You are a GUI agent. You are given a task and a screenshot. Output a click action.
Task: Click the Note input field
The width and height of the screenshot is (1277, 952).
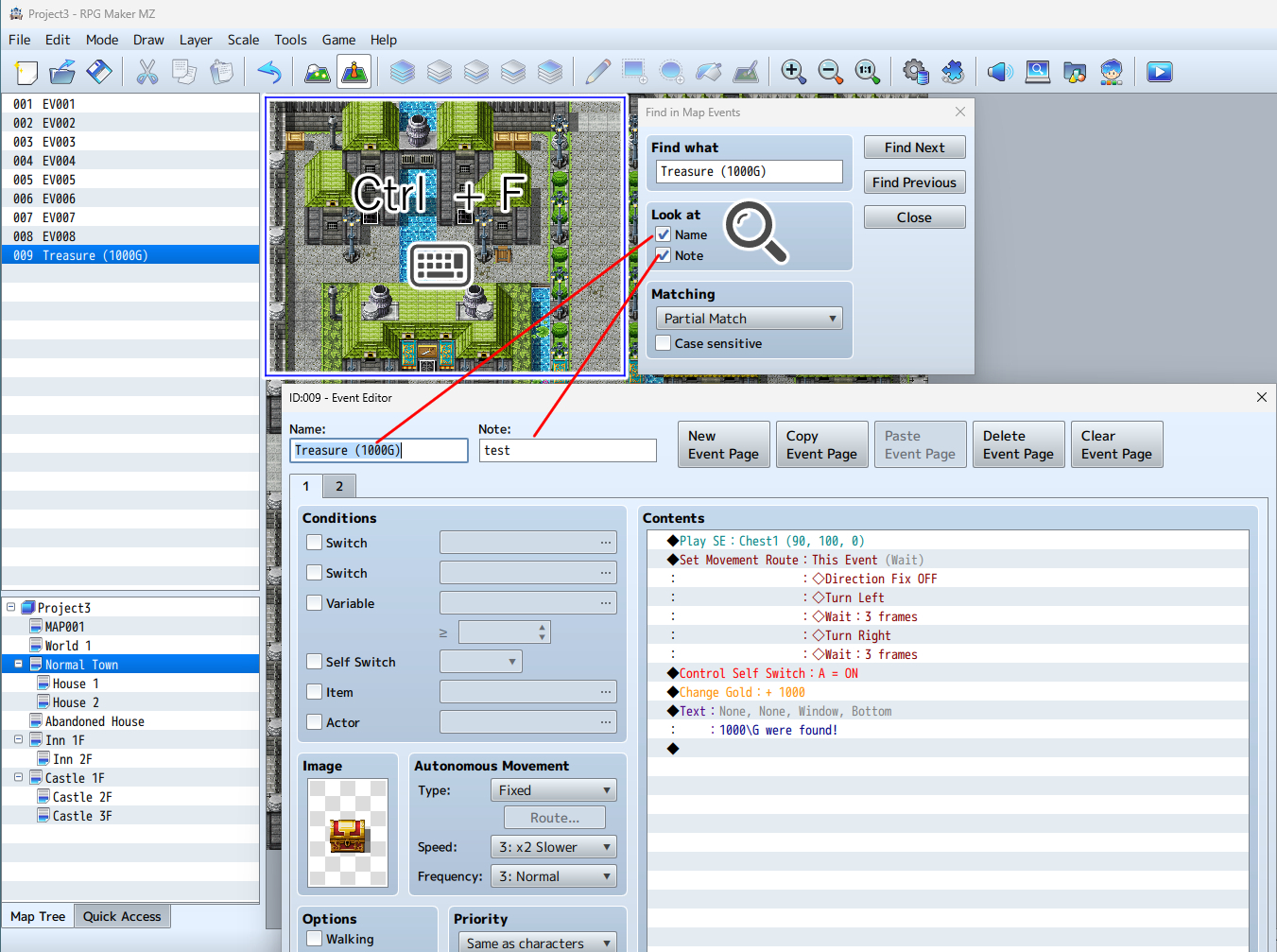567,451
